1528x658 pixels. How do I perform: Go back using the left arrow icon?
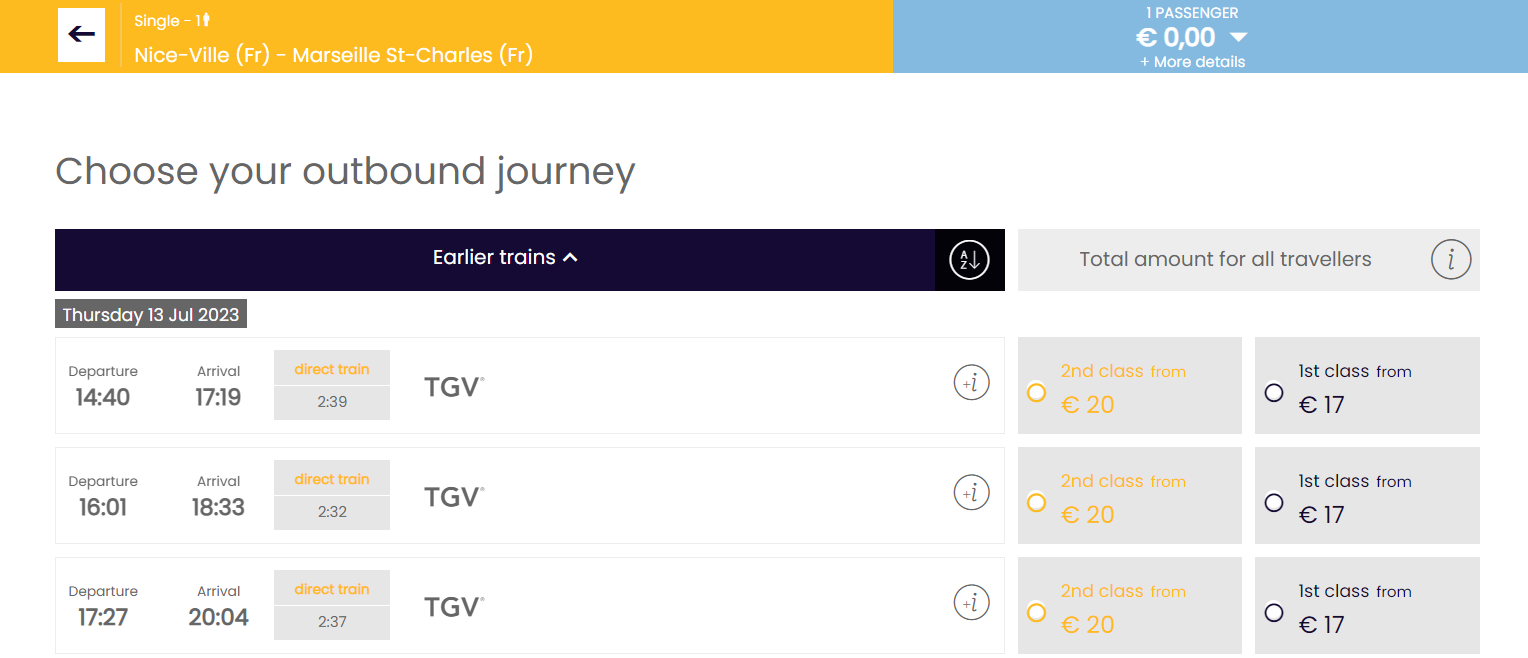81,35
